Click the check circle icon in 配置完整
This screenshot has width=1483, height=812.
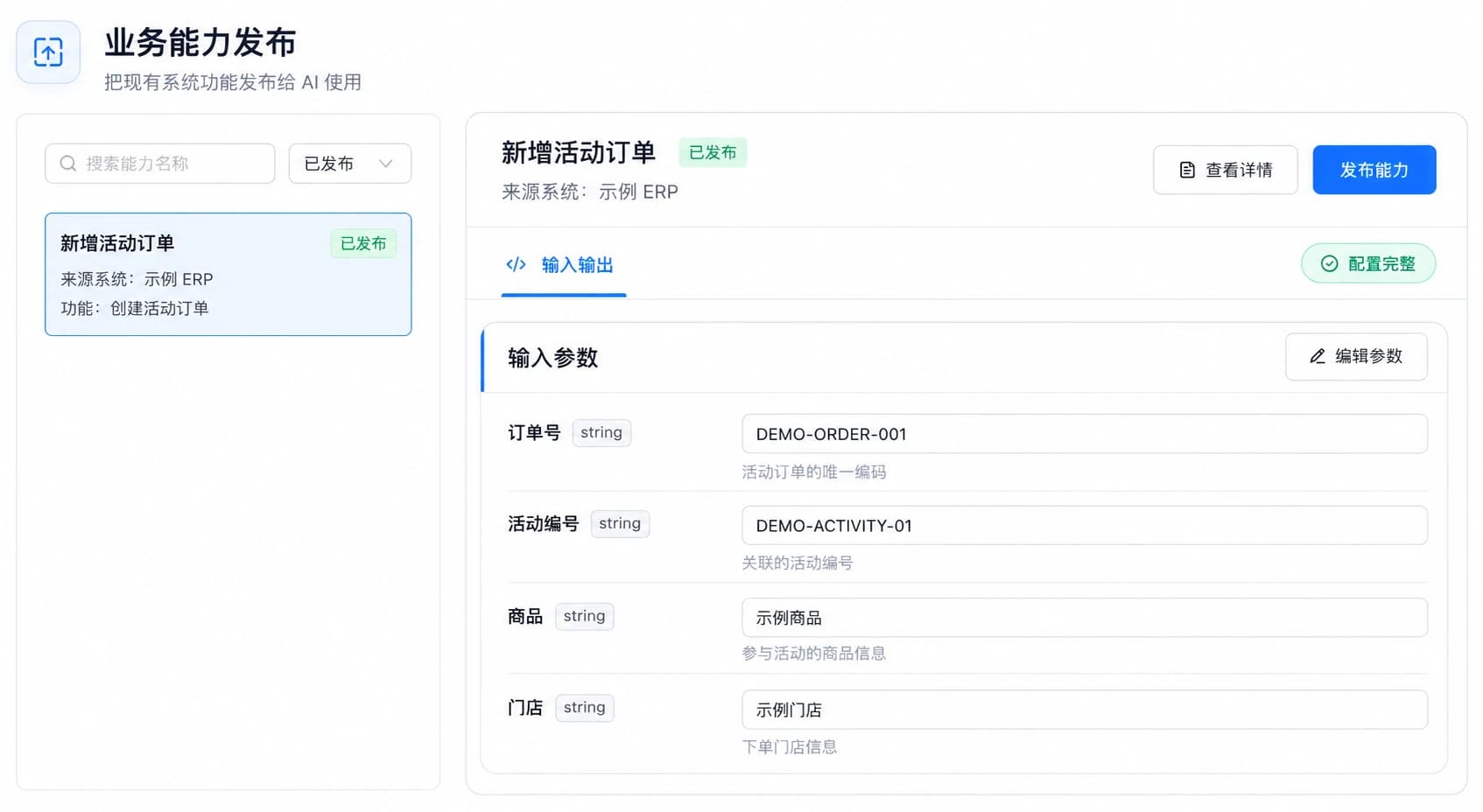point(1329,263)
